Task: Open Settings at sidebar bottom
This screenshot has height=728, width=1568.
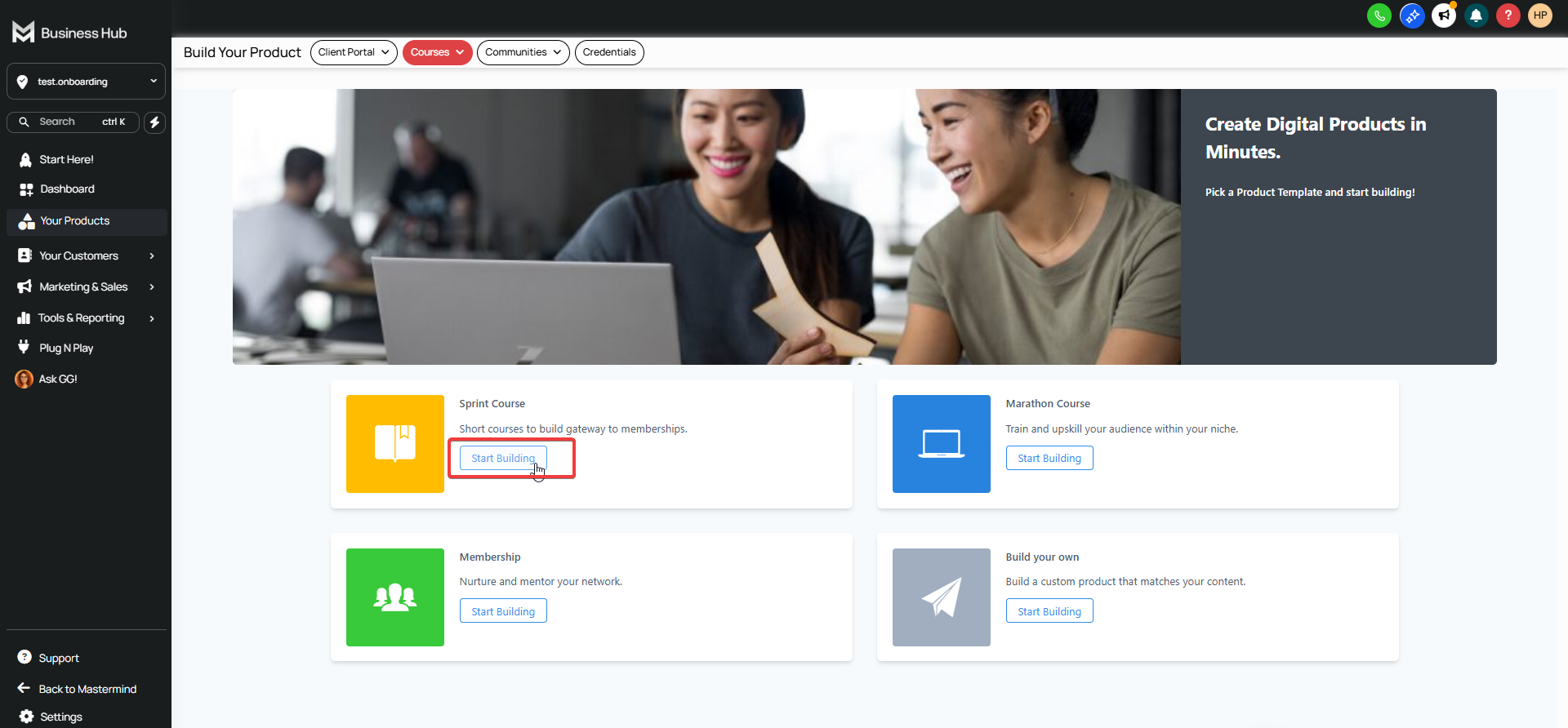Action: click(61, 717)
